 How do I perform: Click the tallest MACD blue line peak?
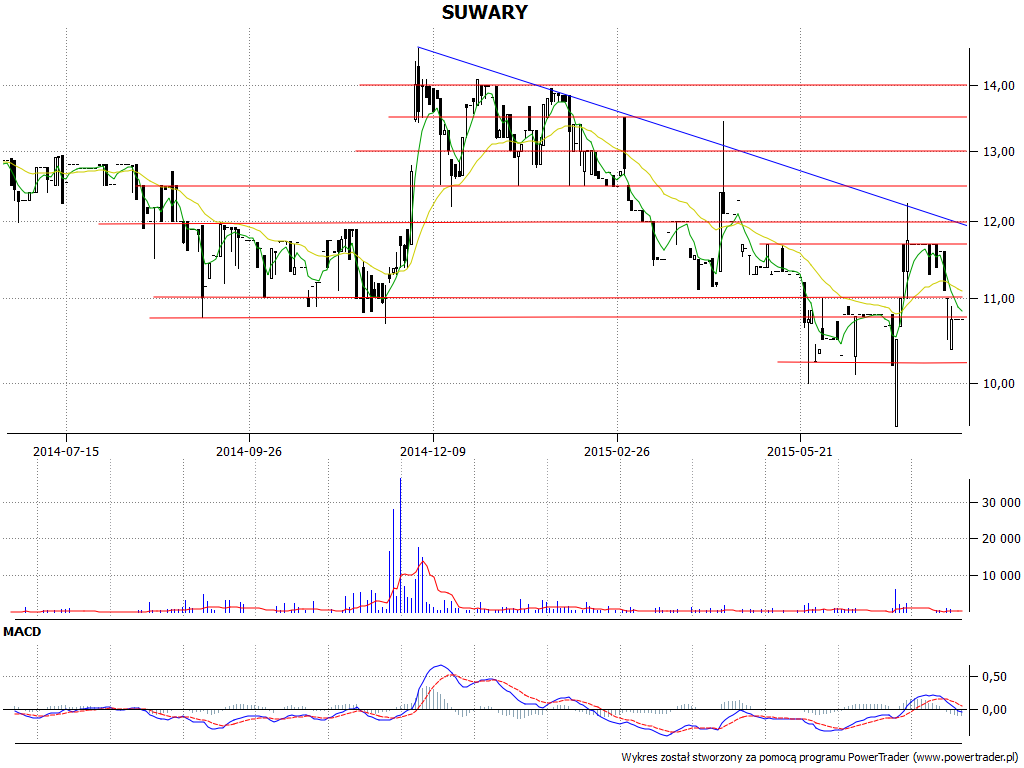click(440, 666)
